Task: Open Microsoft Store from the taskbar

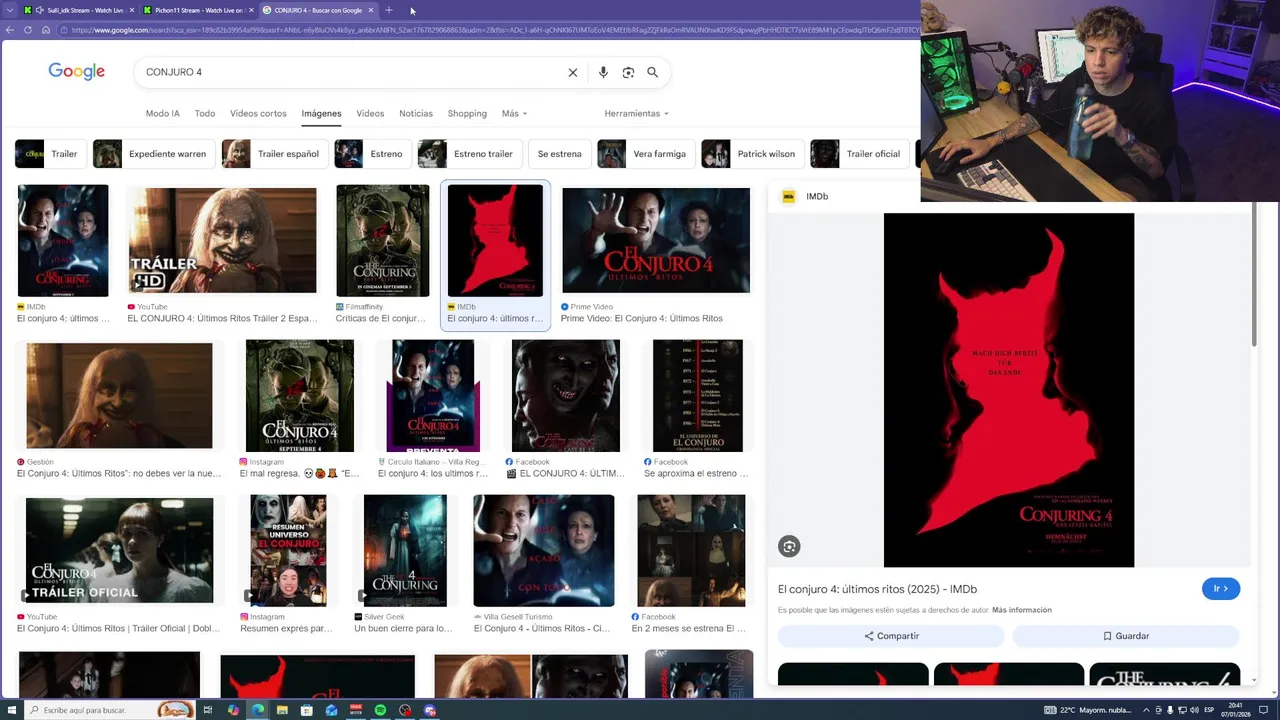Action: click(307, 710)
